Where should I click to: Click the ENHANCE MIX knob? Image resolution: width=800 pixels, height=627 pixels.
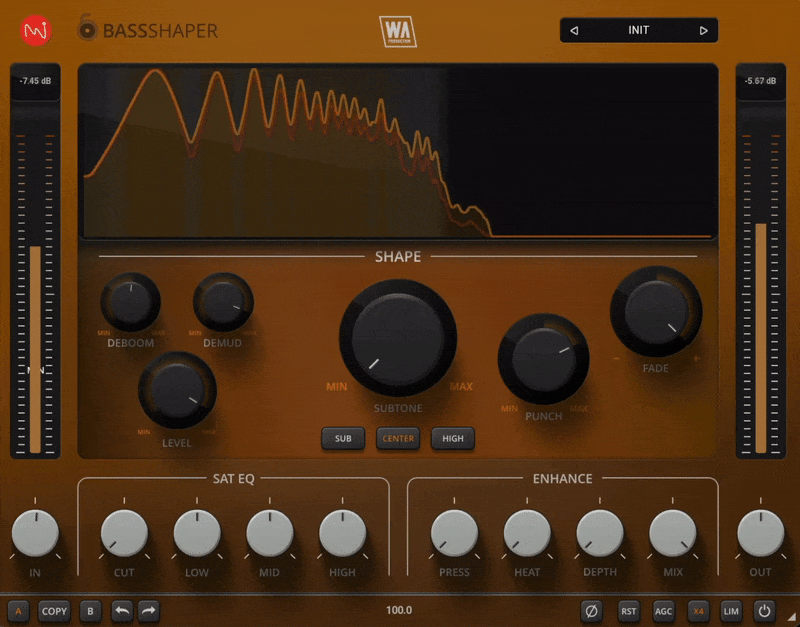pos(672,533)
